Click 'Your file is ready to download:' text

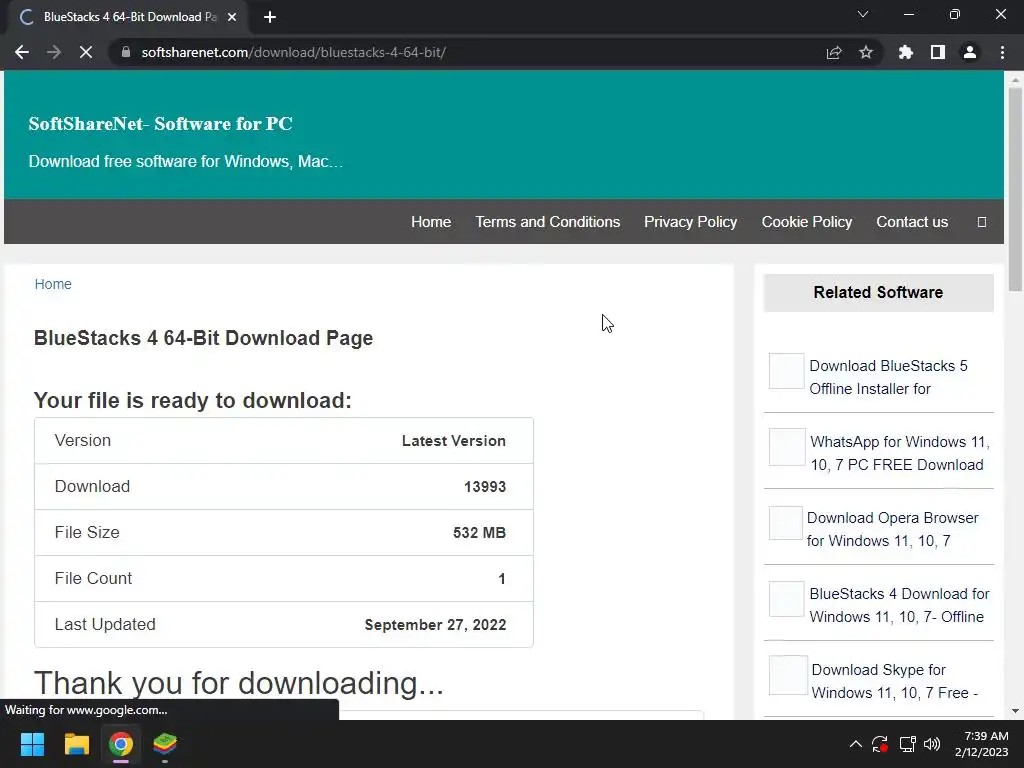193,400
